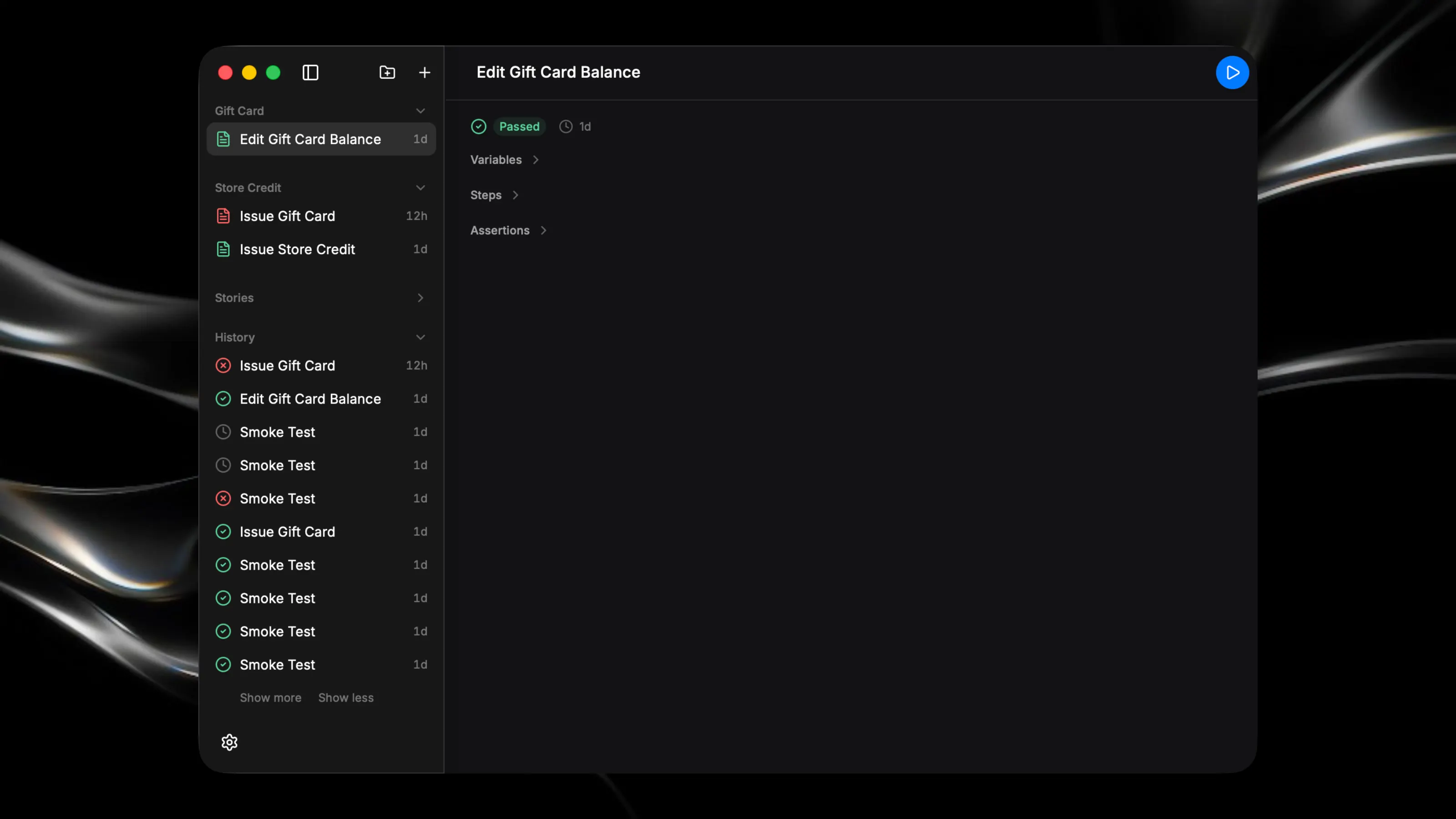
Task: Click the failed X icon of the Smoke Test run
Action: [223, 499]
